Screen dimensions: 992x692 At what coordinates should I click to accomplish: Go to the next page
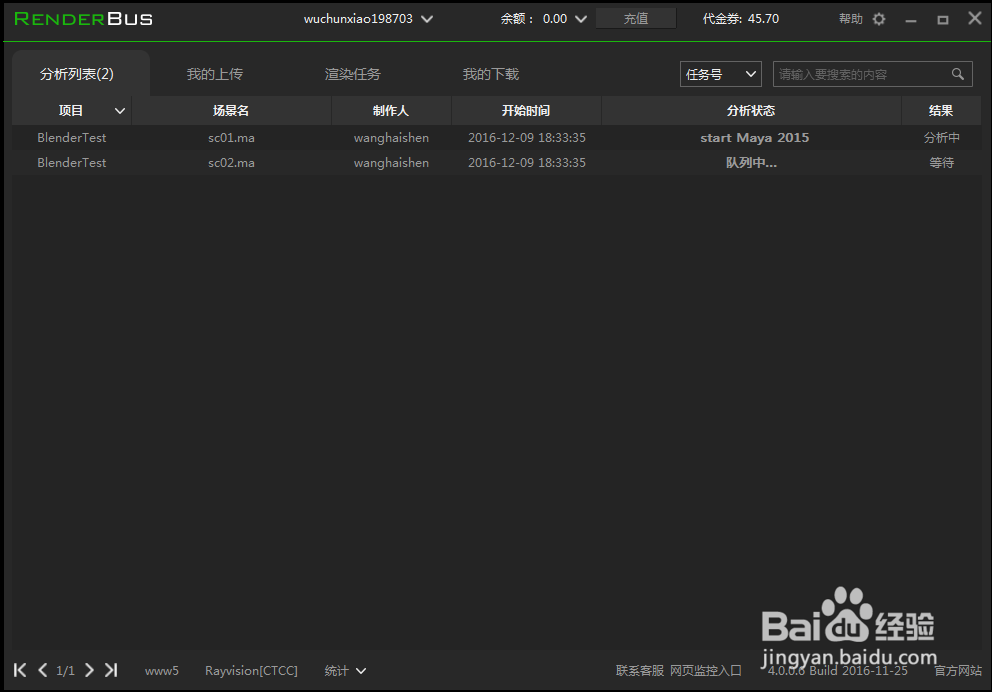(89, 670)
